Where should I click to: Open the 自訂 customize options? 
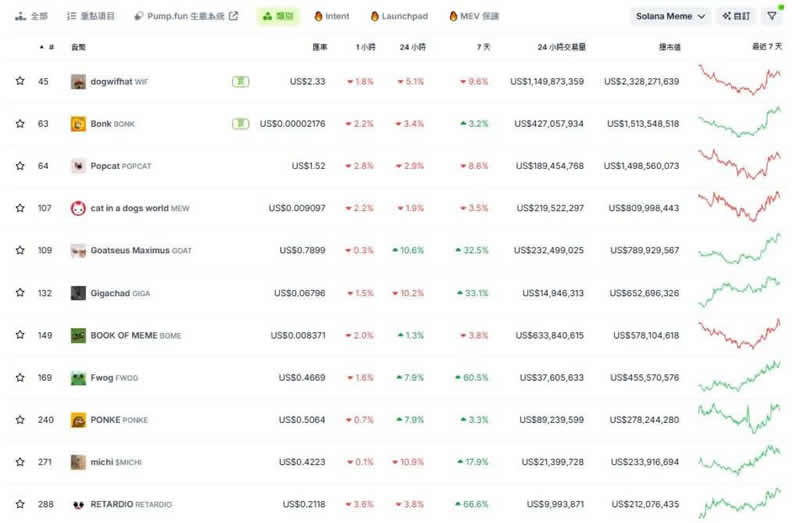pyautogui.click(x=735, y=16)
